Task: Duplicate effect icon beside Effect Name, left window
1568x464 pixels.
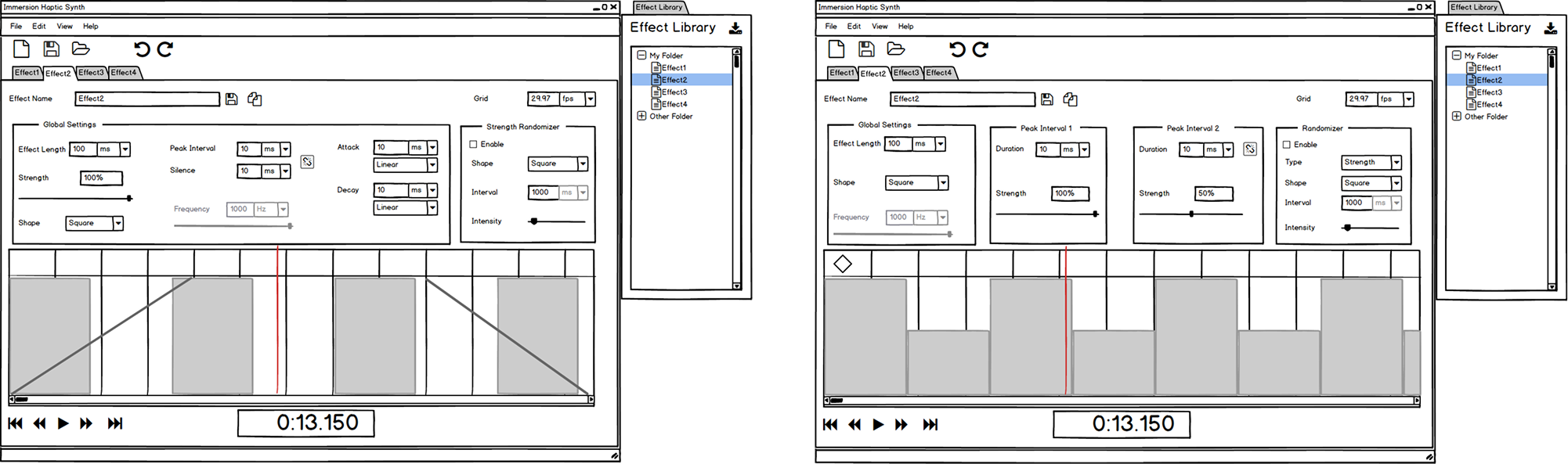Action: pos(255,99)
